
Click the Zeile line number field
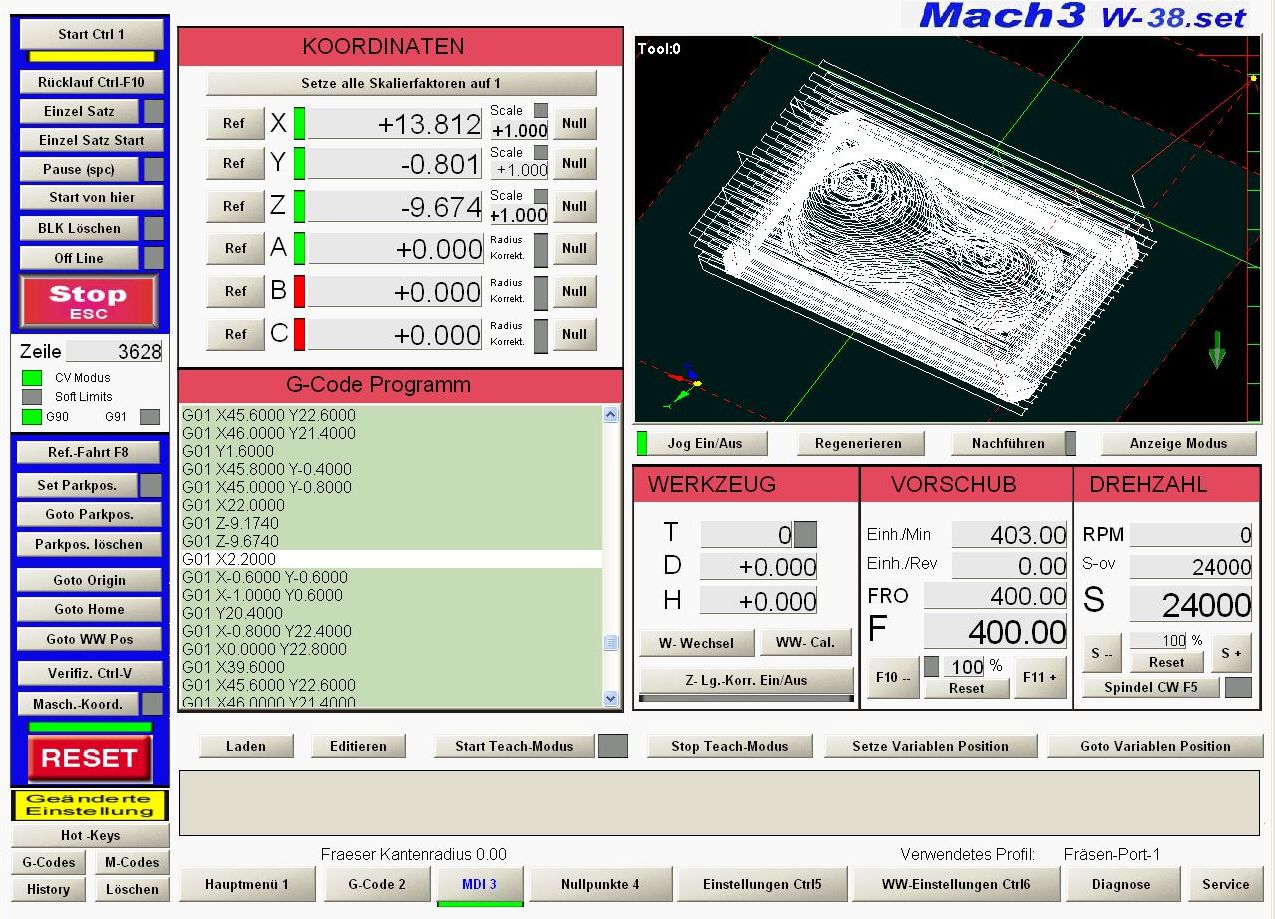point(114,351)
